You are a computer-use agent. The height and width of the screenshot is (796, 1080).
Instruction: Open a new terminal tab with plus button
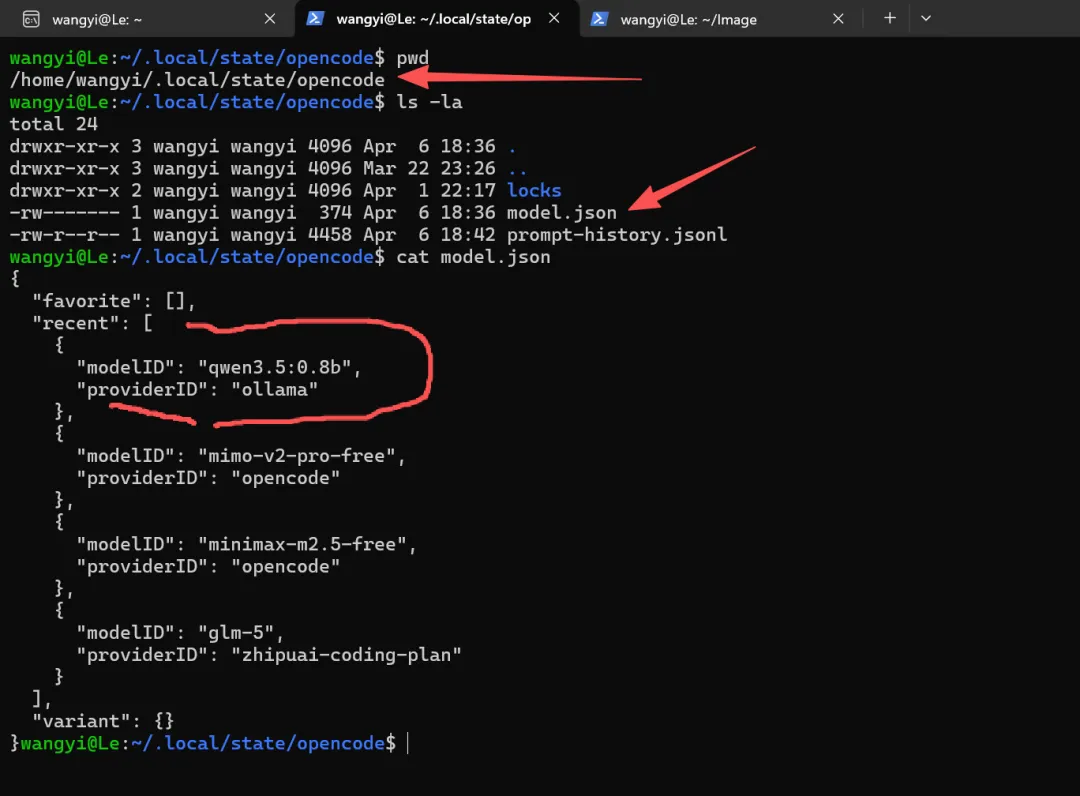(x=890, y=18)
